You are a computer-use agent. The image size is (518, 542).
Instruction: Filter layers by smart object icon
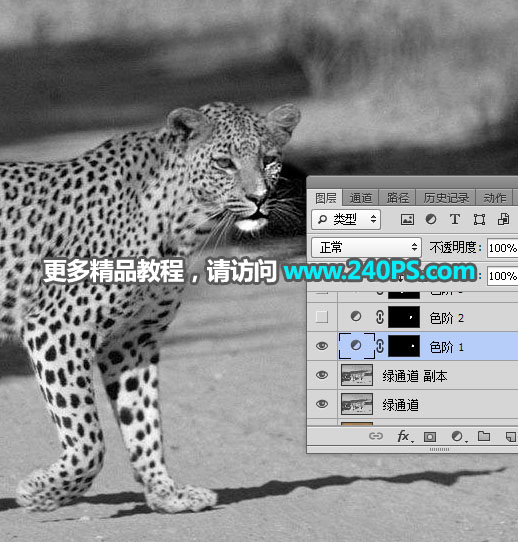tap(503, 219)
